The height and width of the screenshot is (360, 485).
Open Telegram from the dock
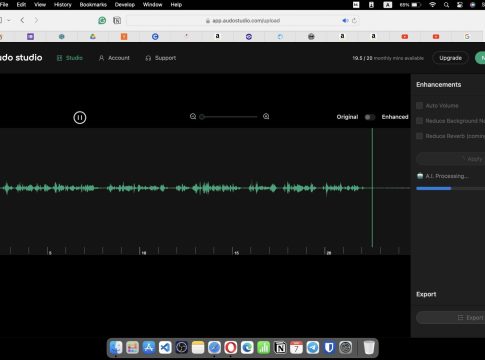(313, 348)
